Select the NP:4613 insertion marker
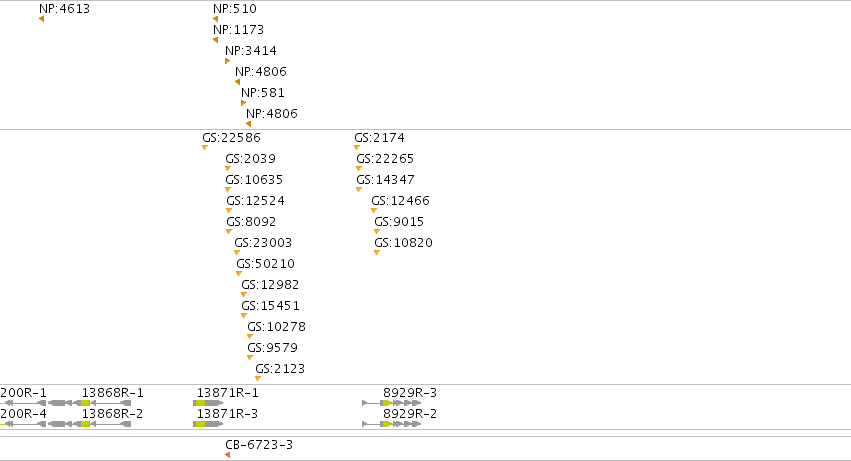This screenshot has width=851, height=461. point(41,19)
